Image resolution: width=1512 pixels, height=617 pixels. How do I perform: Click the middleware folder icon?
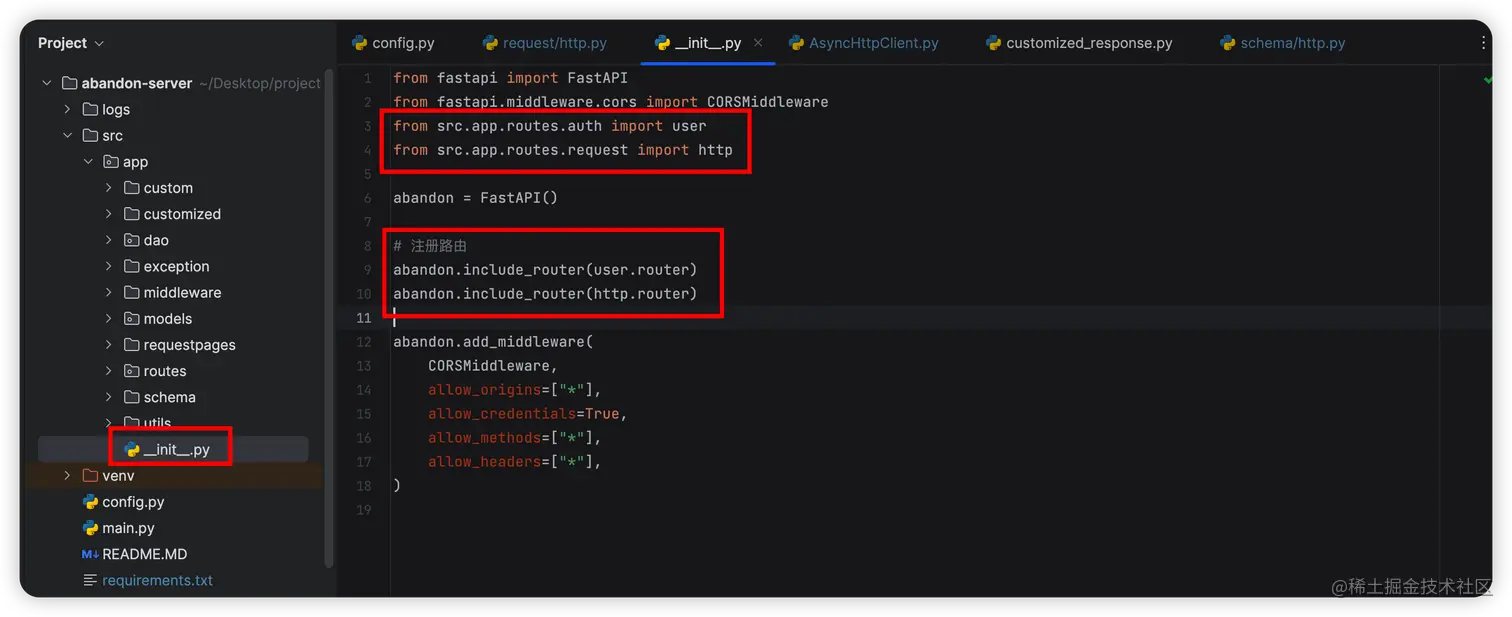[132, 292]
